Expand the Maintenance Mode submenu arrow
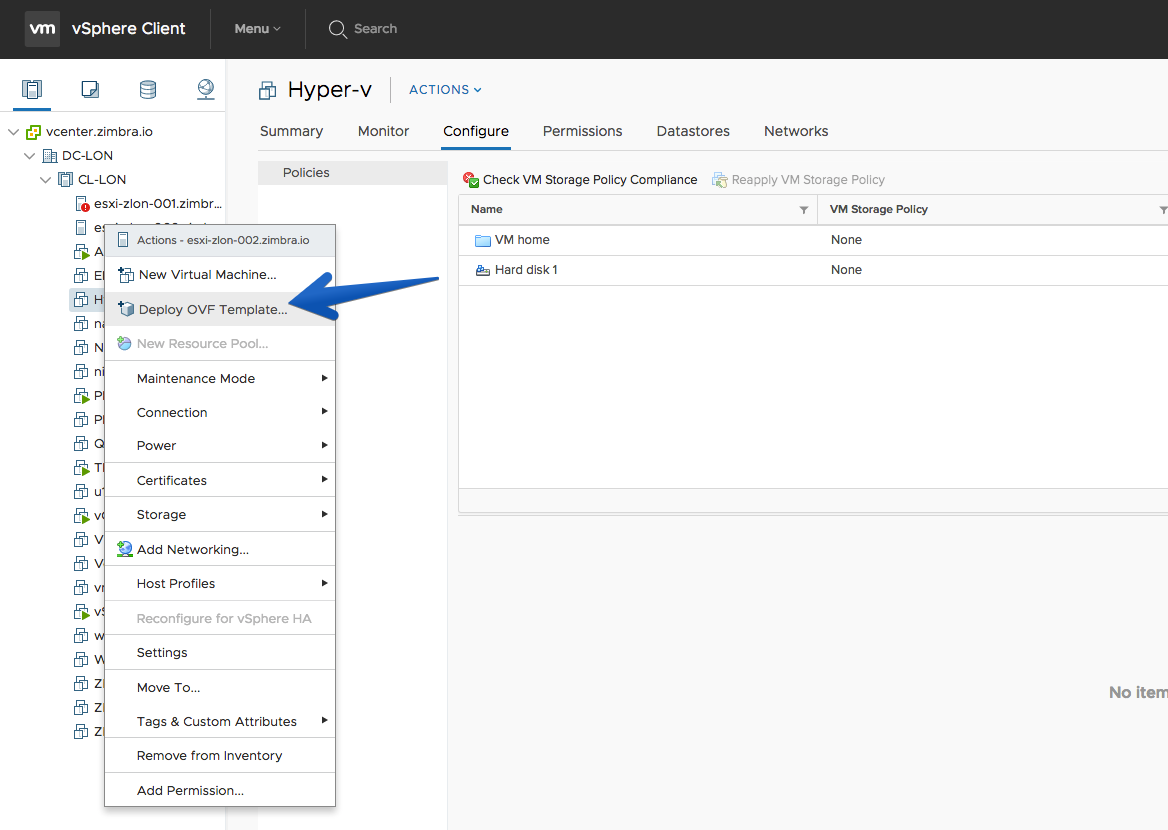Screen dimensions: 1168x830 click(x=324, y=378)
